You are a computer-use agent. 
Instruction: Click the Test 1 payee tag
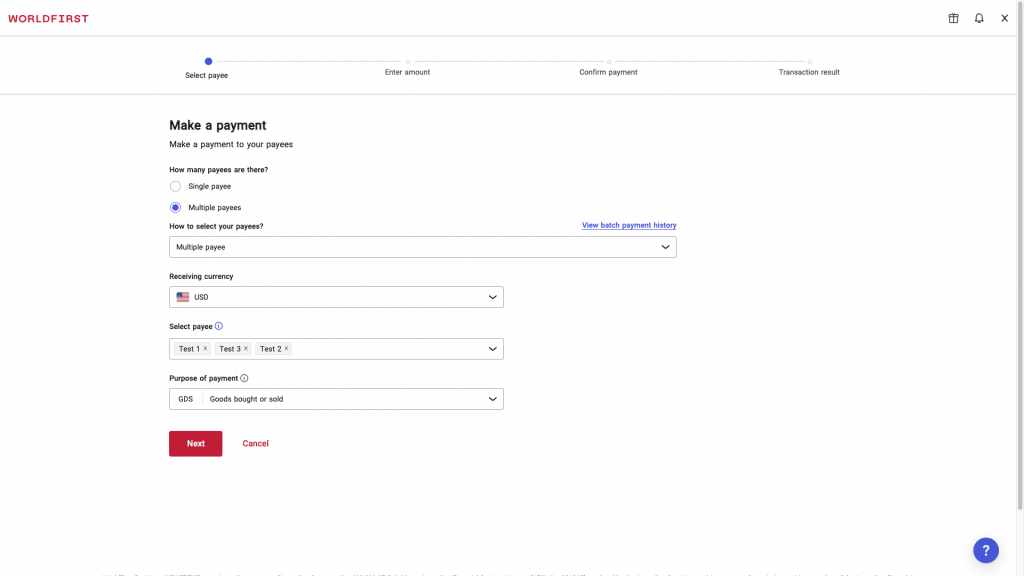[192, 349]
